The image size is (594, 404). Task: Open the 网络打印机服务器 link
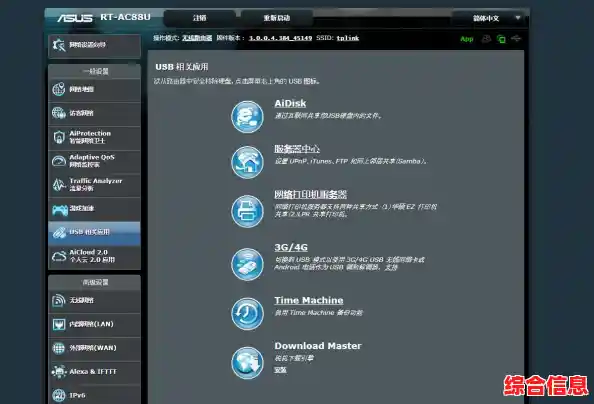click(x=311, y=194)
